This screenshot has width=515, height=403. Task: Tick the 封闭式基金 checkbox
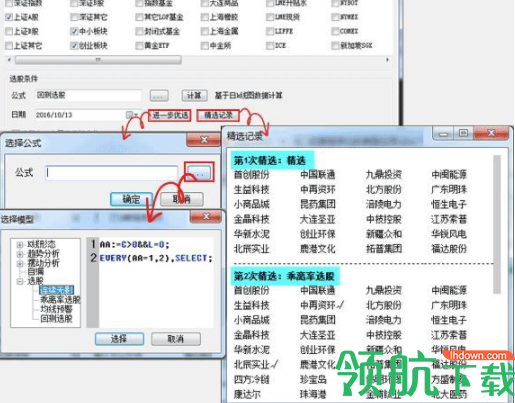tap(139, 31)
